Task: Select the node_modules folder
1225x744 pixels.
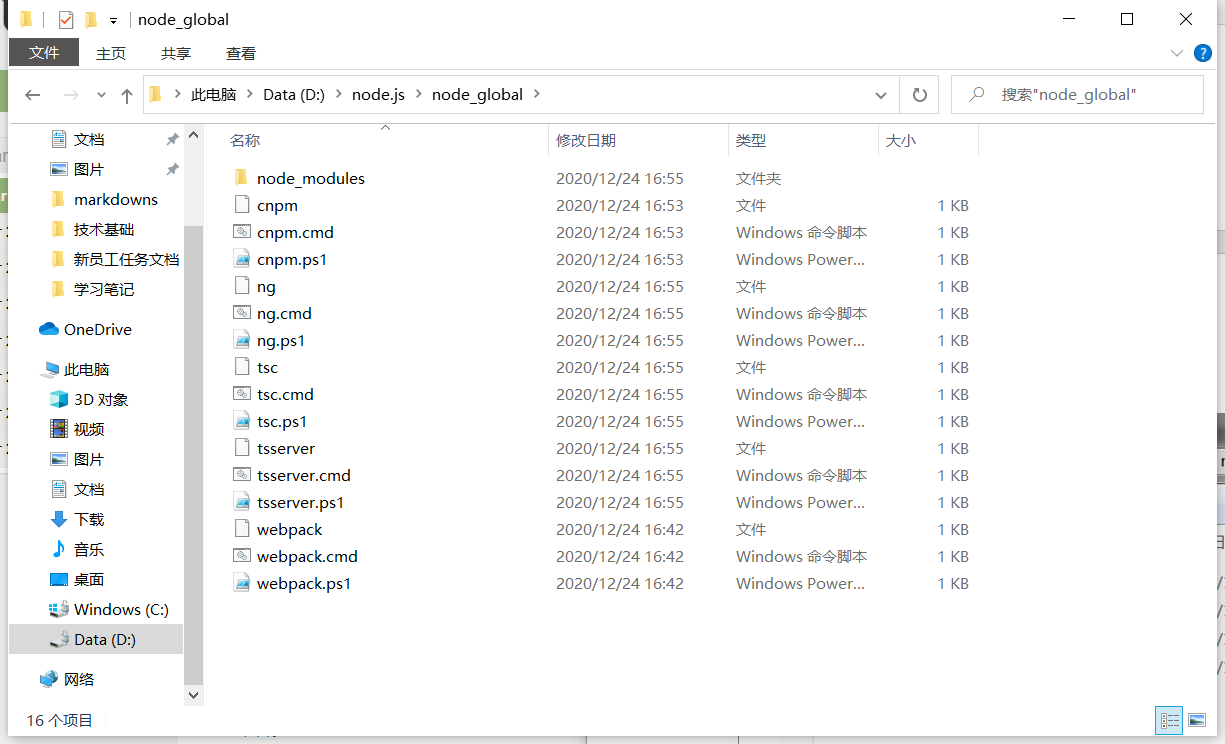Action: 311,178
